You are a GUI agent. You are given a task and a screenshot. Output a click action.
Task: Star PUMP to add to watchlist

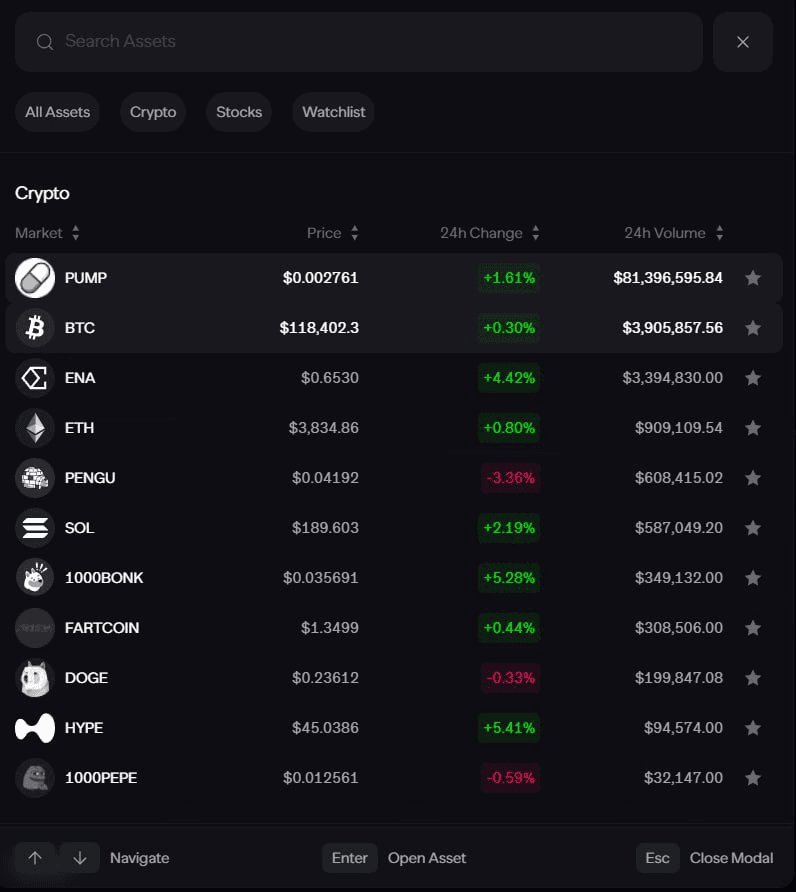(x=753, y=278)
